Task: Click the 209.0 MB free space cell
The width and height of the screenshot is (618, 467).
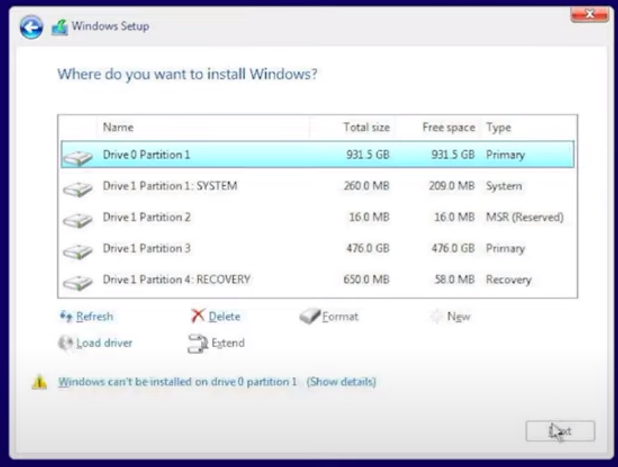Action: coord(452,186)
